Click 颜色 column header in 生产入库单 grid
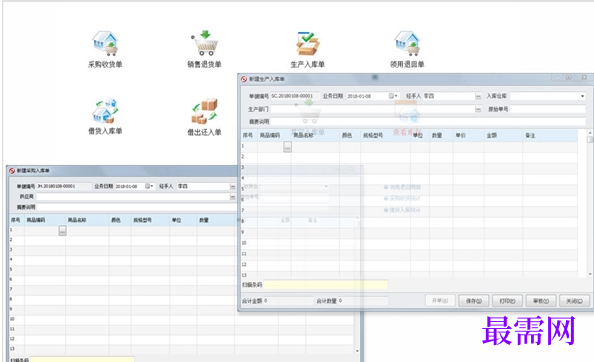This screenshot has height=362, width=594. [350, 135]
